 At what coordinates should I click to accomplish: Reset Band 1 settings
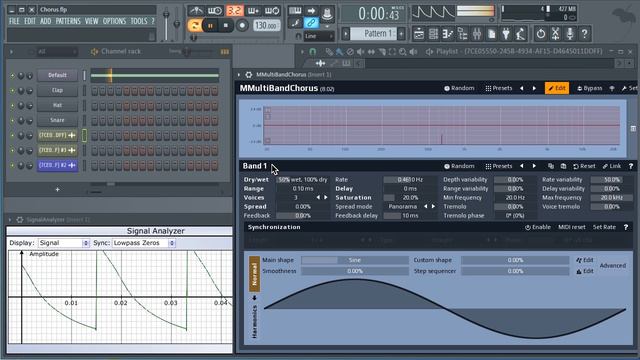tap(584, 166)
